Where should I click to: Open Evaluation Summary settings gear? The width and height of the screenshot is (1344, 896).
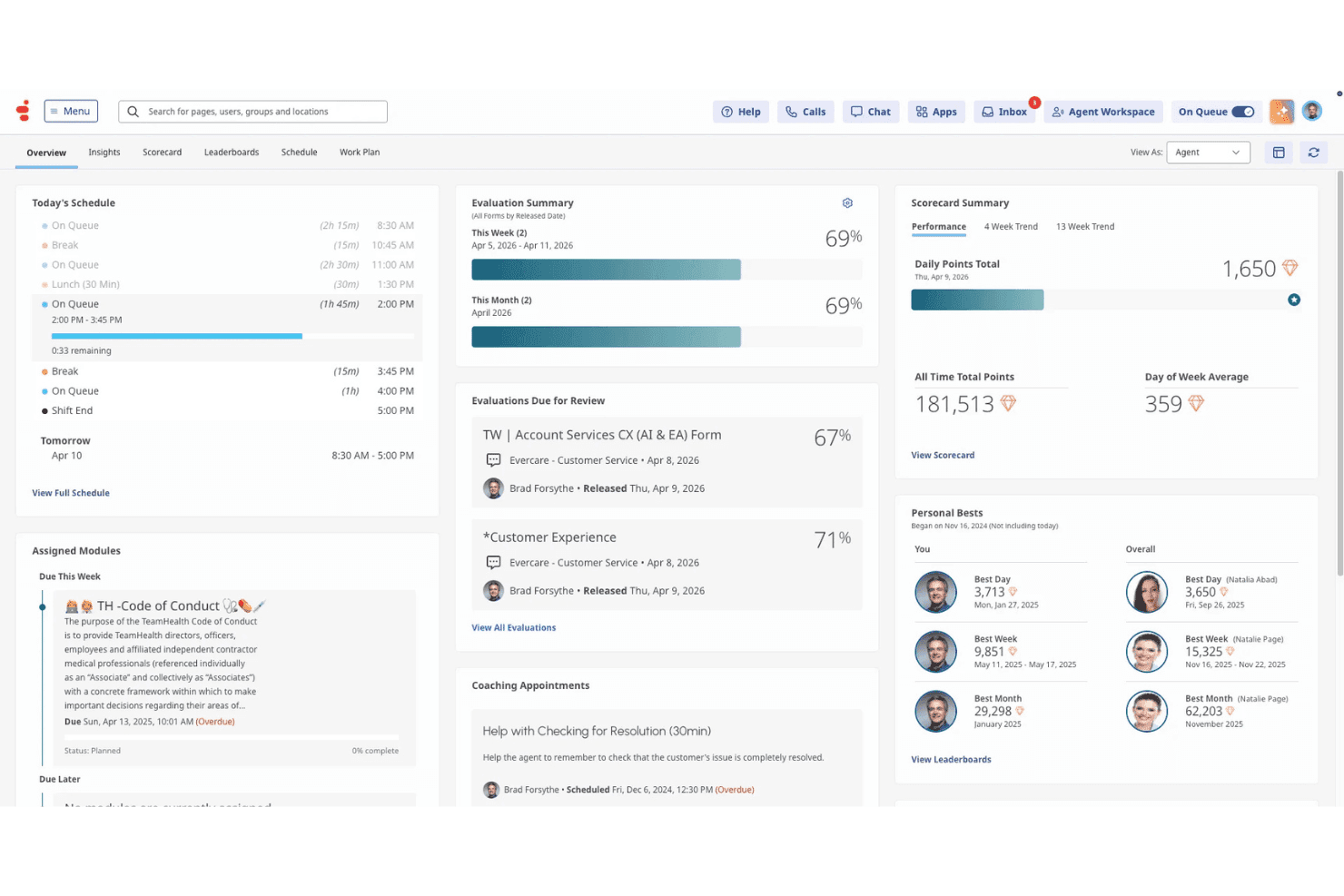[x=847, y=203]
